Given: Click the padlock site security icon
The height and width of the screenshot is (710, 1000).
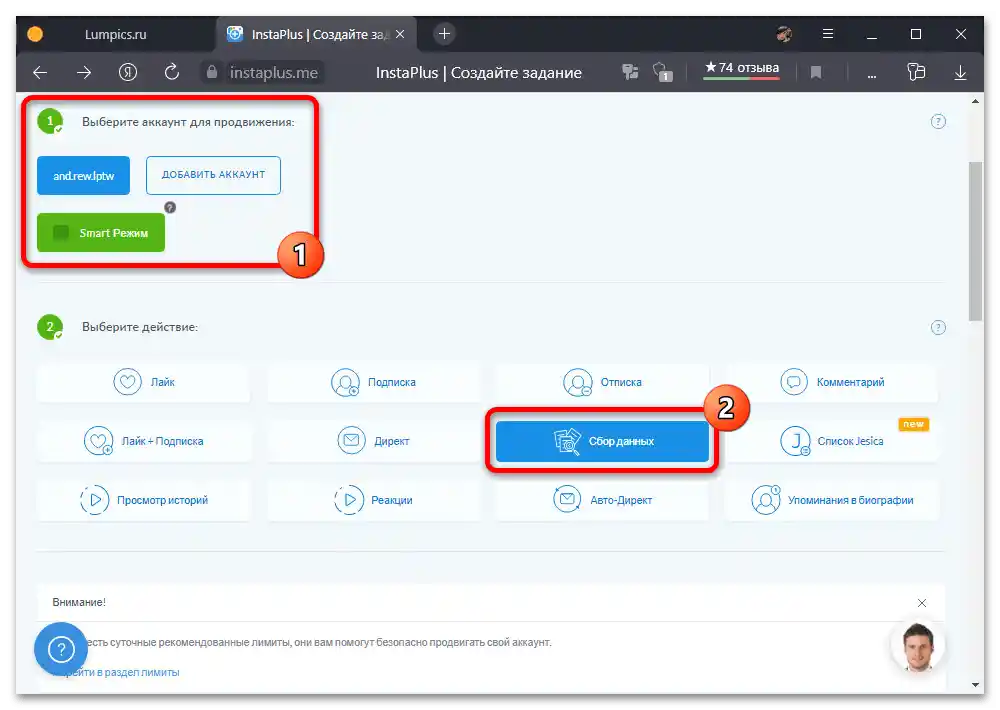Looking at the screenshot, I should pos(212,72).
